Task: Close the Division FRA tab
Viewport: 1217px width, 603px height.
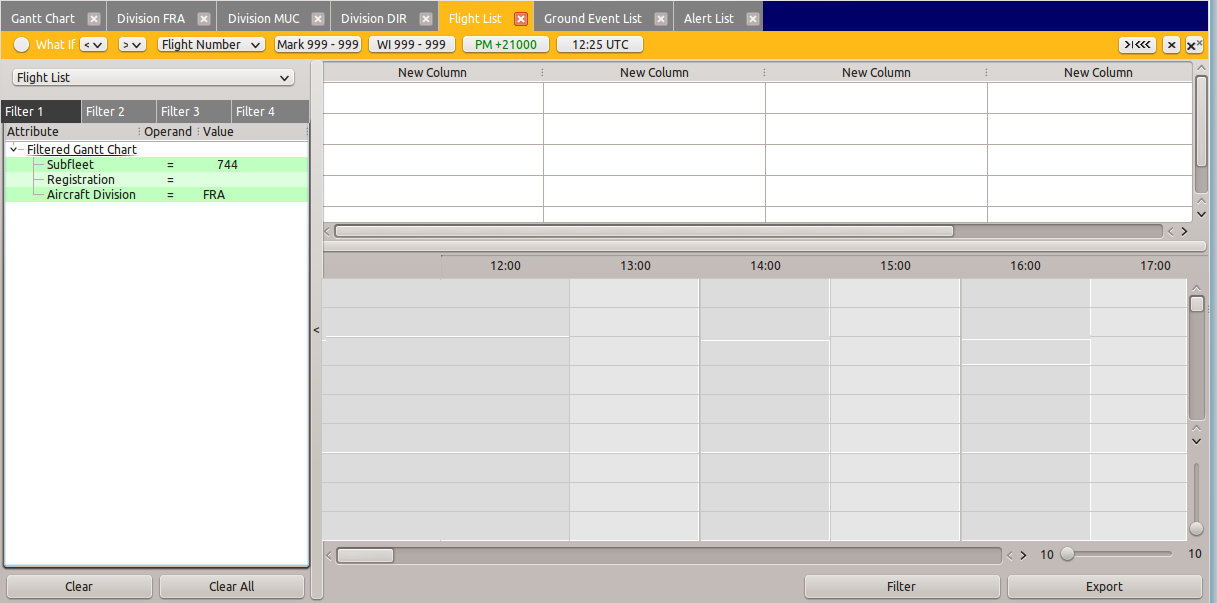Action: [x=204, y=19]
